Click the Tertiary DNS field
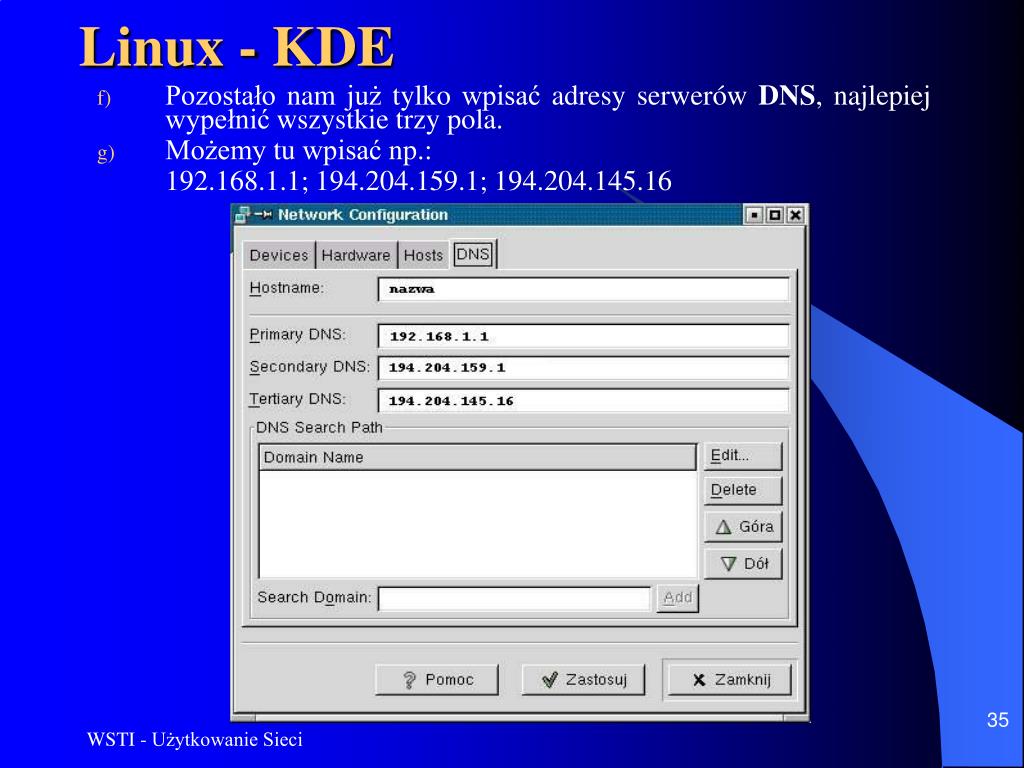 583,400
